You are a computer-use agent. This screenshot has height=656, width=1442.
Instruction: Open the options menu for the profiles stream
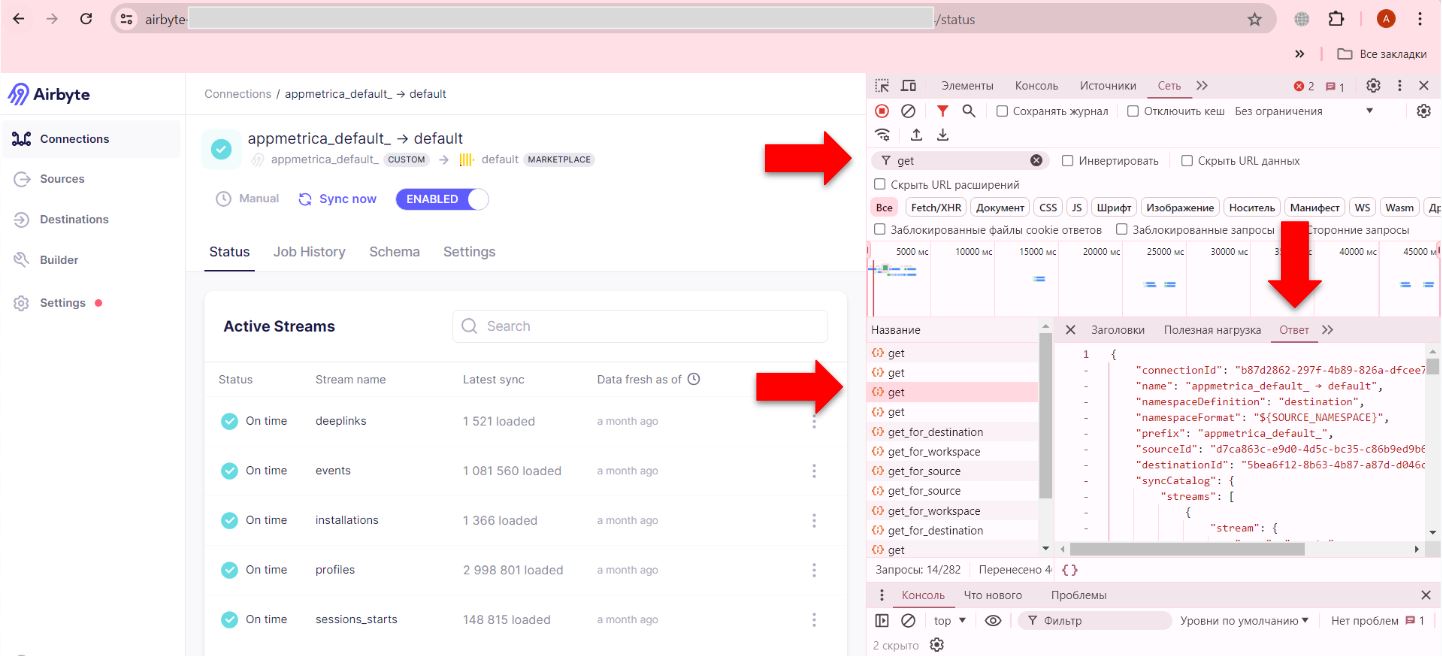[814, 570]
